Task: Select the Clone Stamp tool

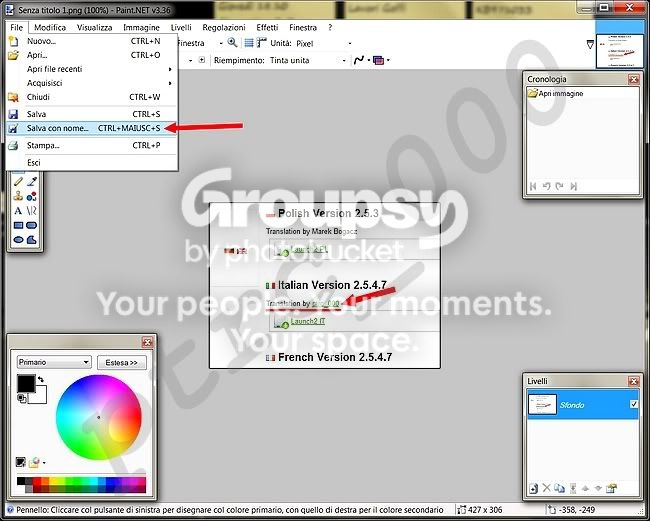Action: (18, 196)
